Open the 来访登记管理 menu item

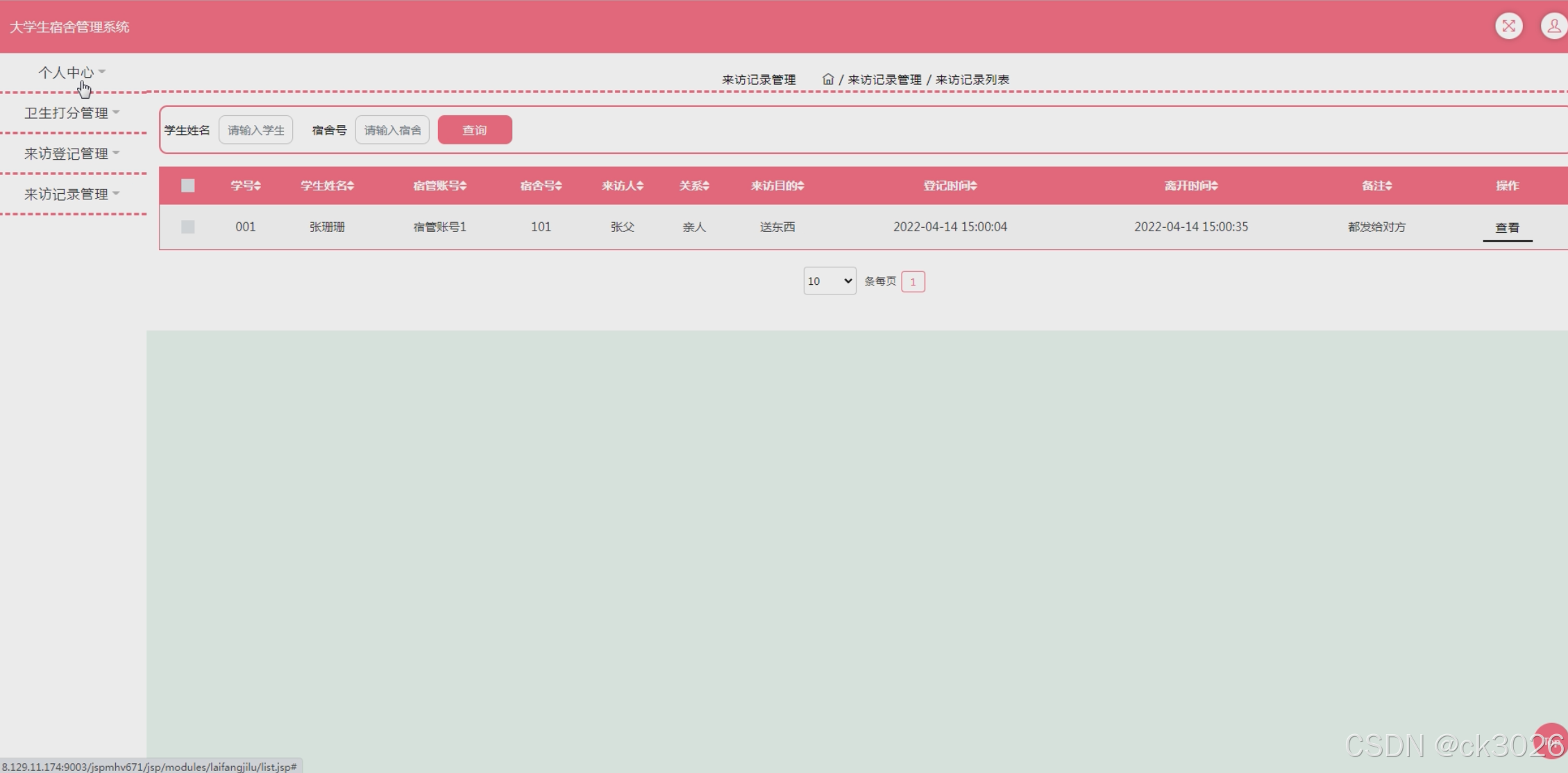71,153
